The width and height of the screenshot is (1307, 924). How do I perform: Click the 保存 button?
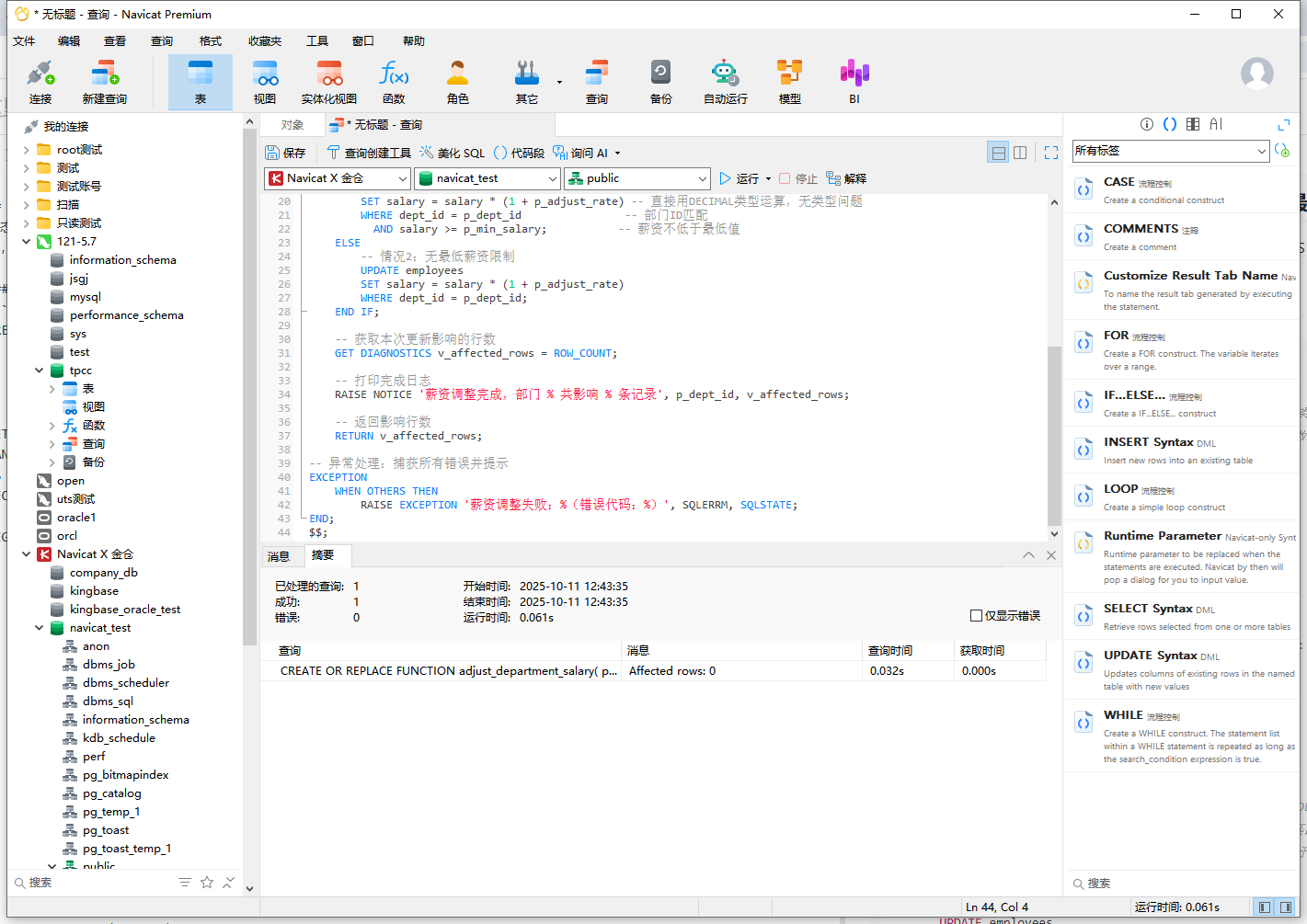coord(285,153)
